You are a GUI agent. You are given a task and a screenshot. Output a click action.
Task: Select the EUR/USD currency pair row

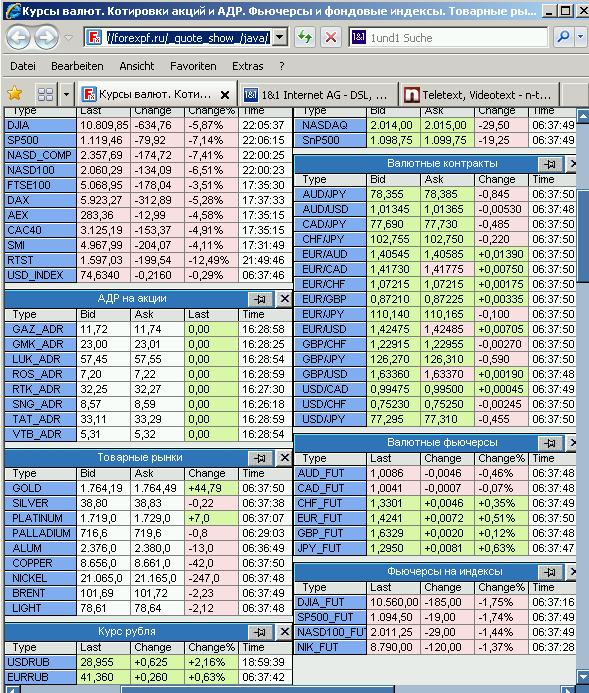coord(435,329)
